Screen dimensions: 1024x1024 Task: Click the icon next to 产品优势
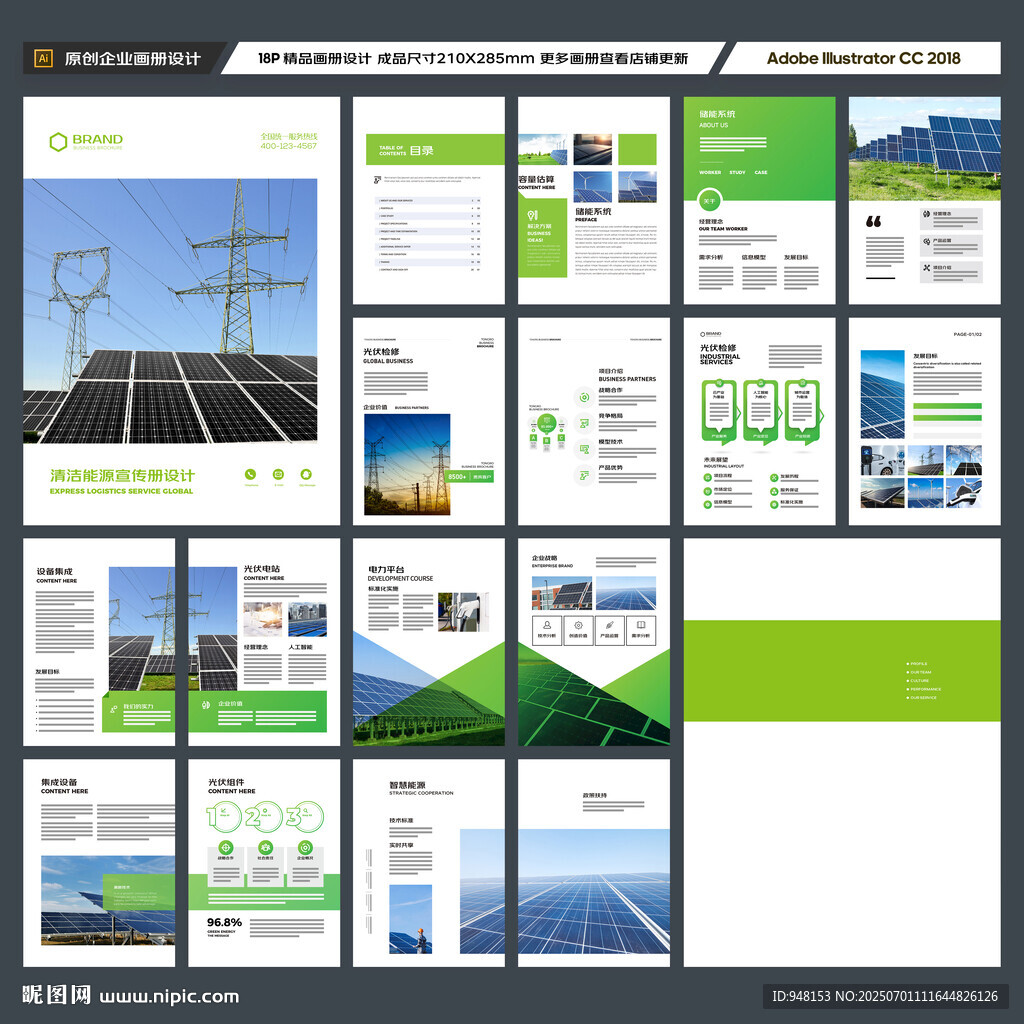(x=584, y=475)
